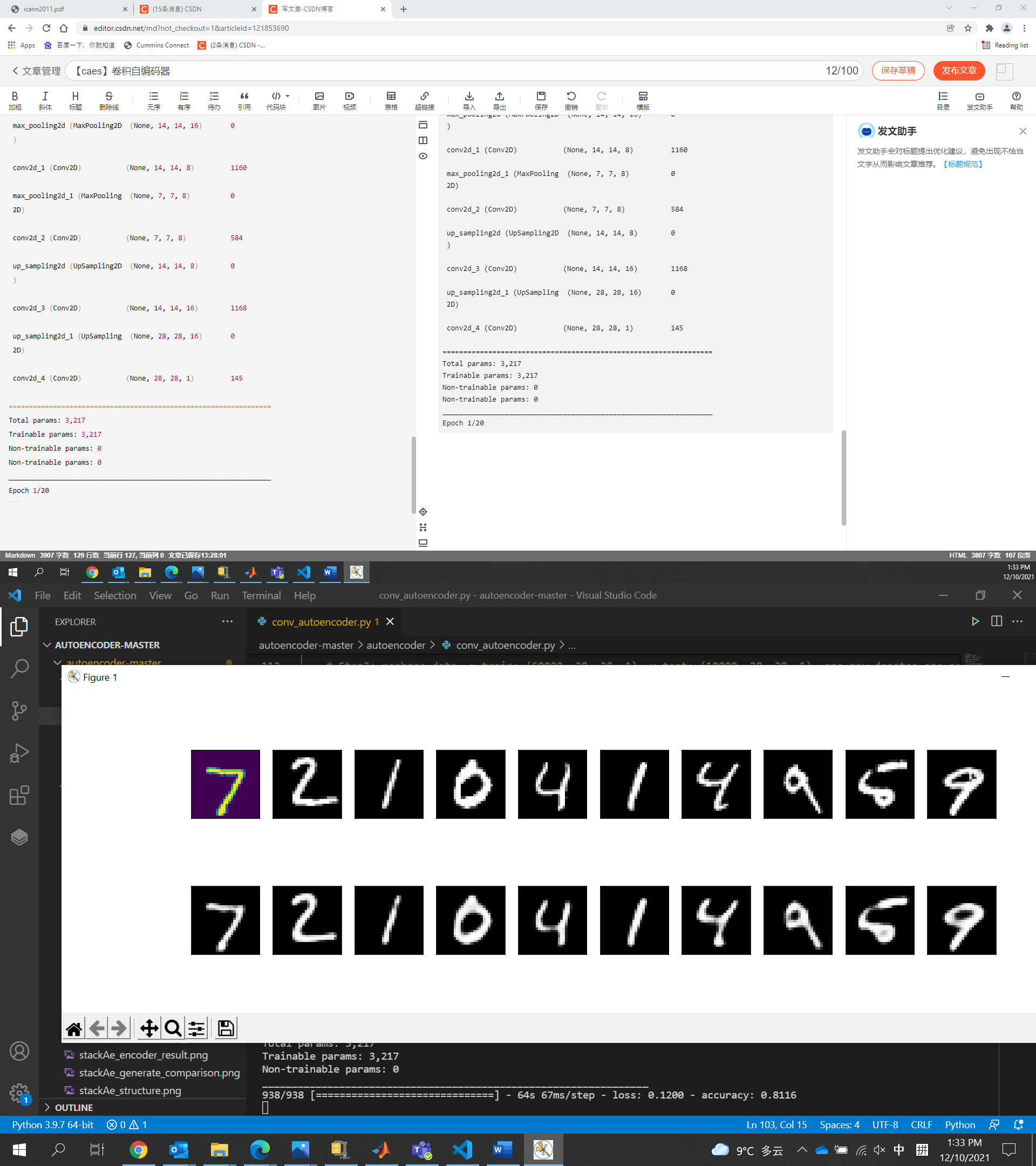
Task: Click the import (导入) icon
Action: point(469,100)
